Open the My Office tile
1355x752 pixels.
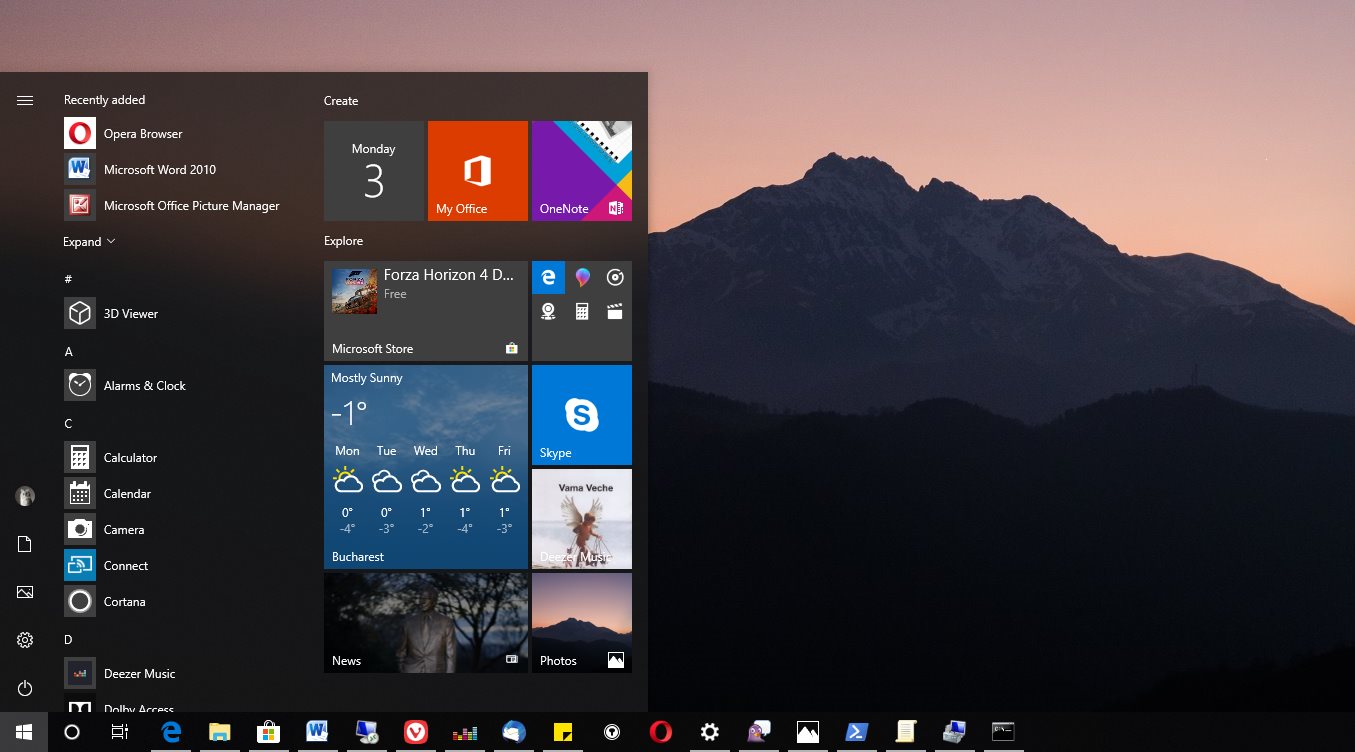pos(478,171)
